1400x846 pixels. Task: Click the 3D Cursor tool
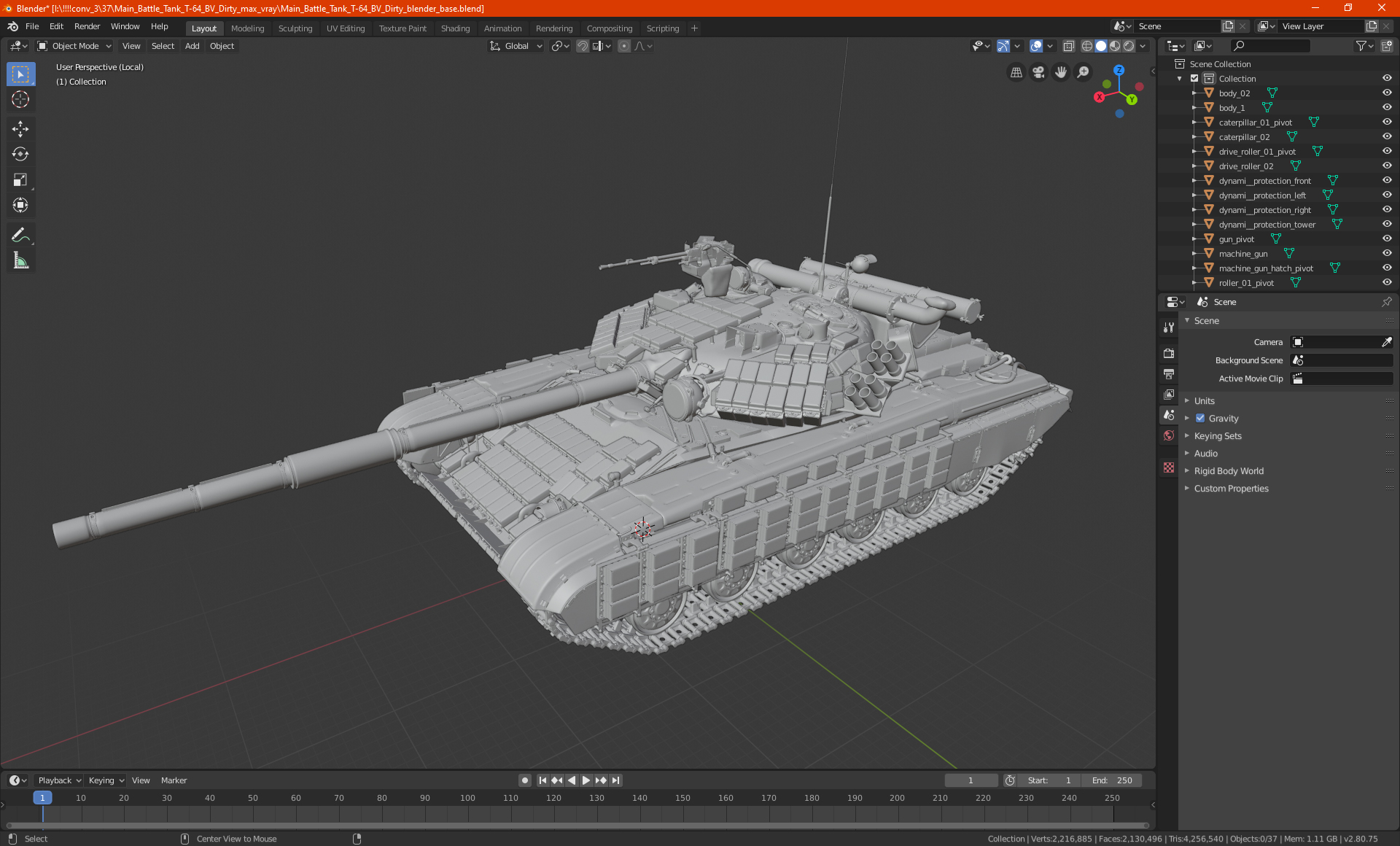[20, 99]
